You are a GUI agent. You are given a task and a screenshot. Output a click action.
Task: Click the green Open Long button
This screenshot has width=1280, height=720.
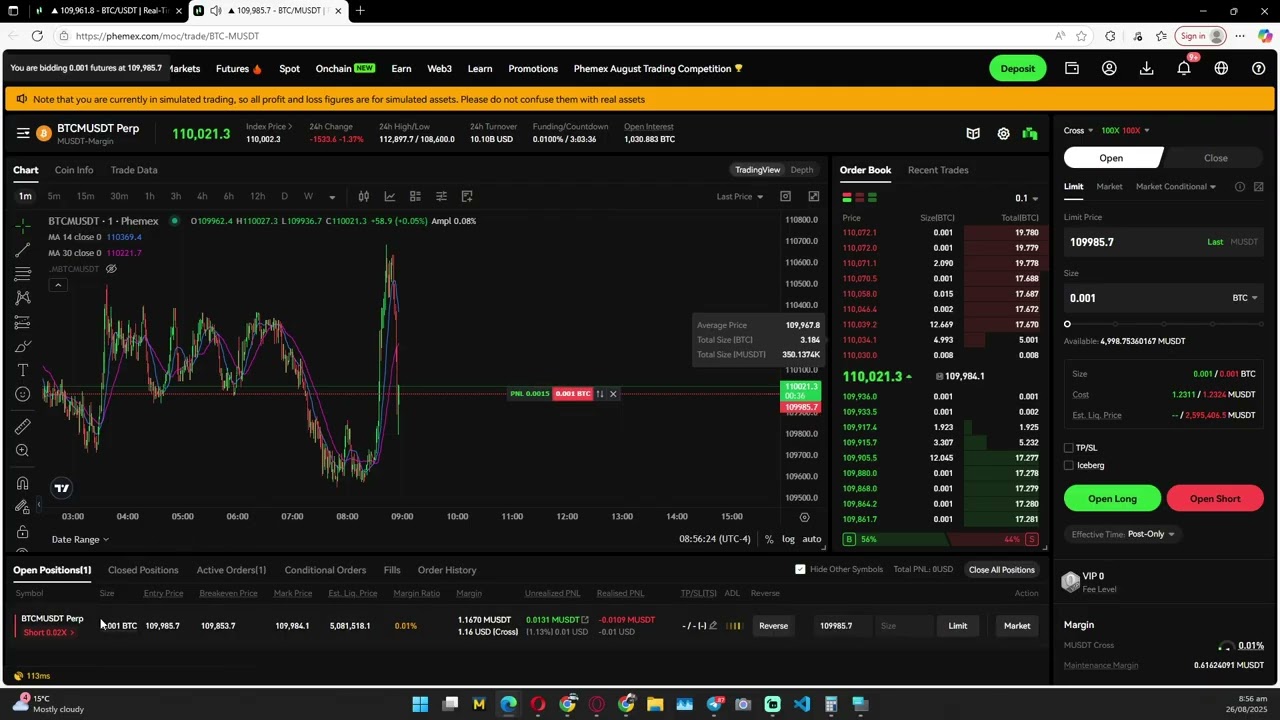pyautogui.click(x=1112, y=499)
